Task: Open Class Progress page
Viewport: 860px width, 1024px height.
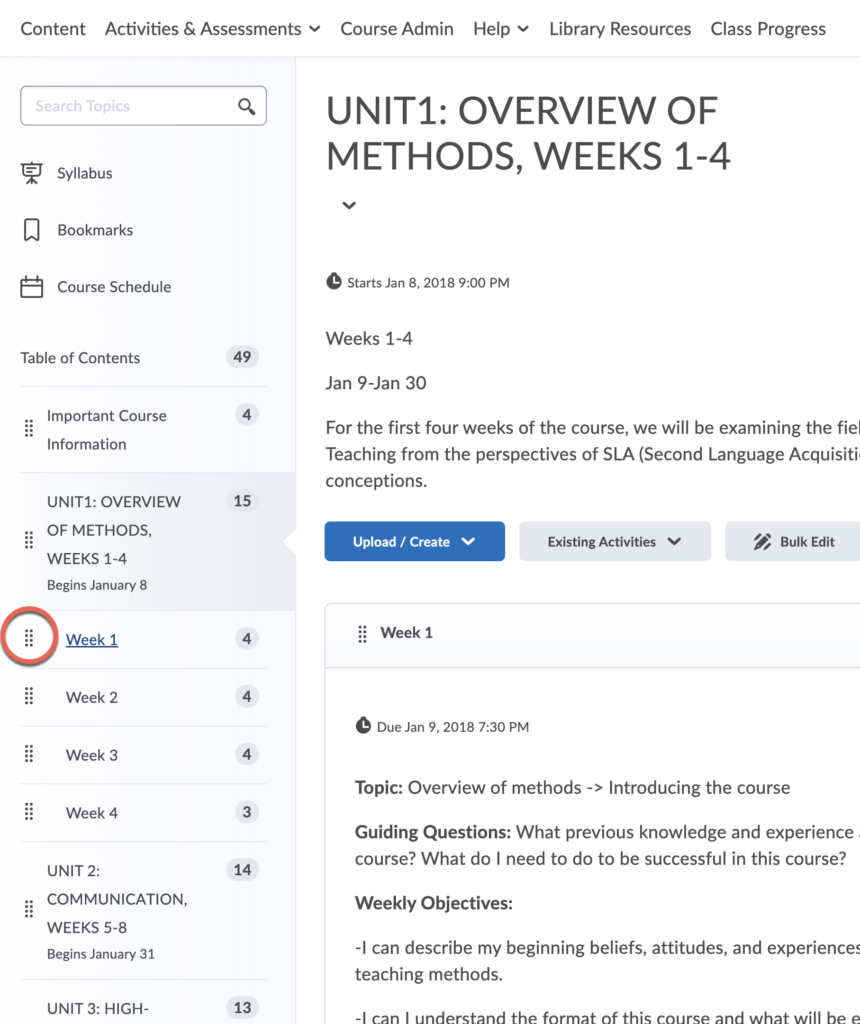Action: click(x=767, y=29)
